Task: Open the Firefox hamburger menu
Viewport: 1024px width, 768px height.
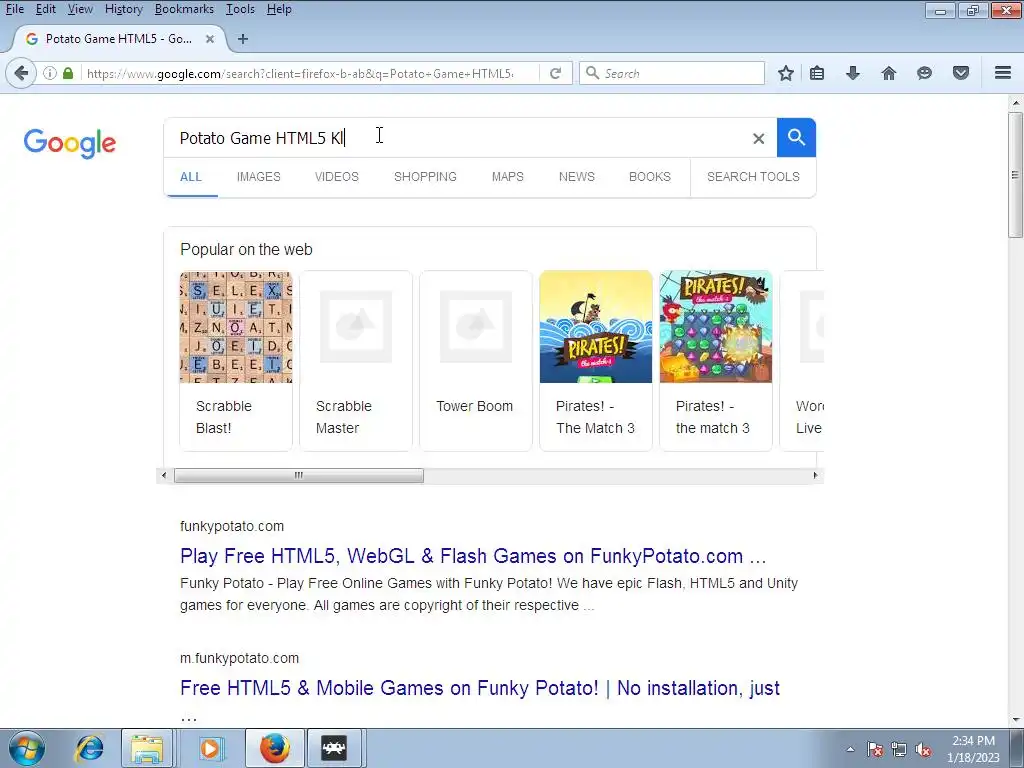Action: coord(1003,73)
